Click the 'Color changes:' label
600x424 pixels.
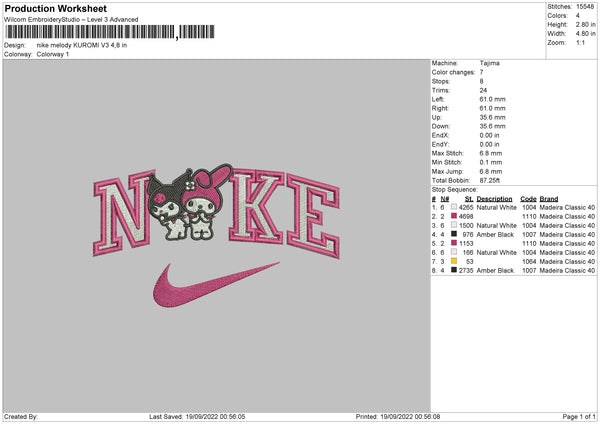click(x=453, y=72)
